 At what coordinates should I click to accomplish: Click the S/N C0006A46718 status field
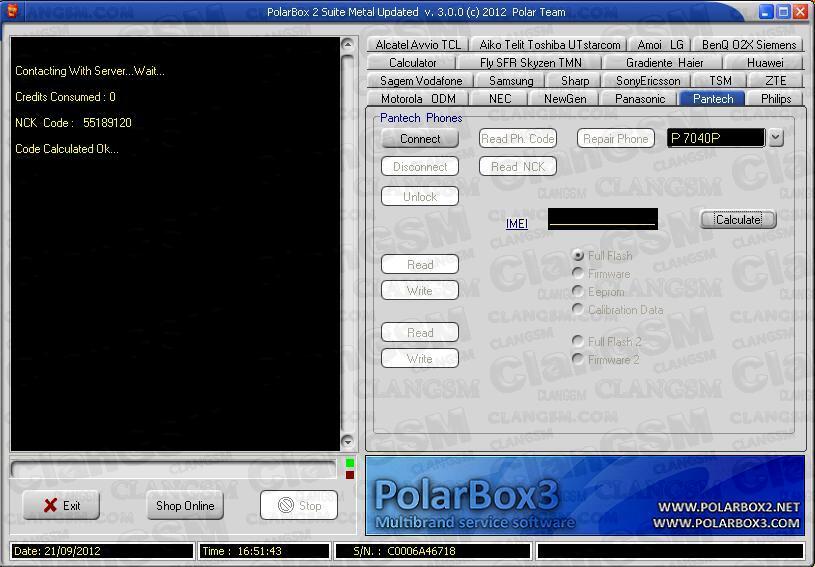(433, 551)
